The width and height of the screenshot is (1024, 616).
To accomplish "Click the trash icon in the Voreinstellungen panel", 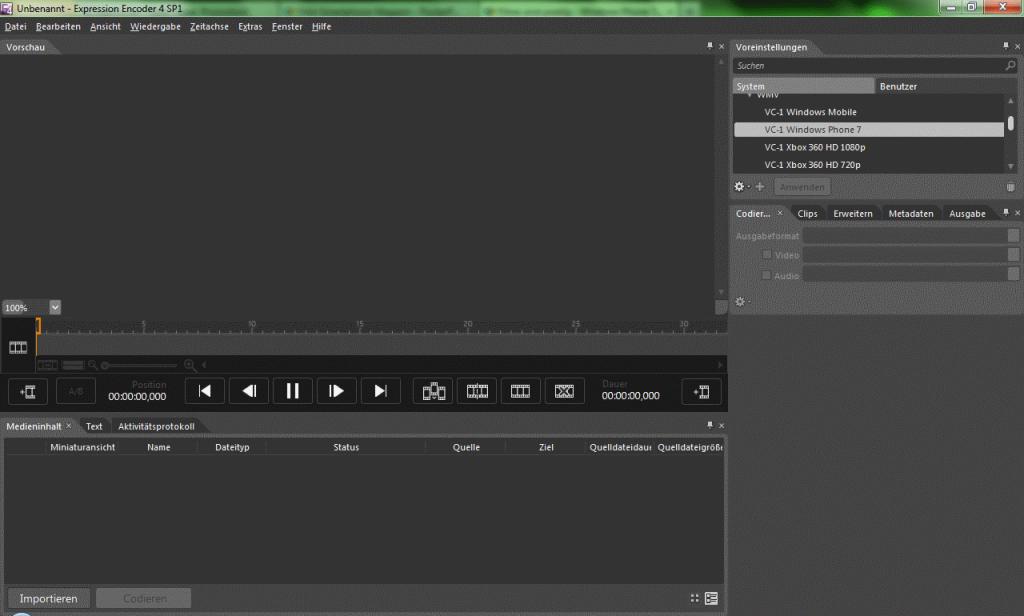I will click(1010, 187).
